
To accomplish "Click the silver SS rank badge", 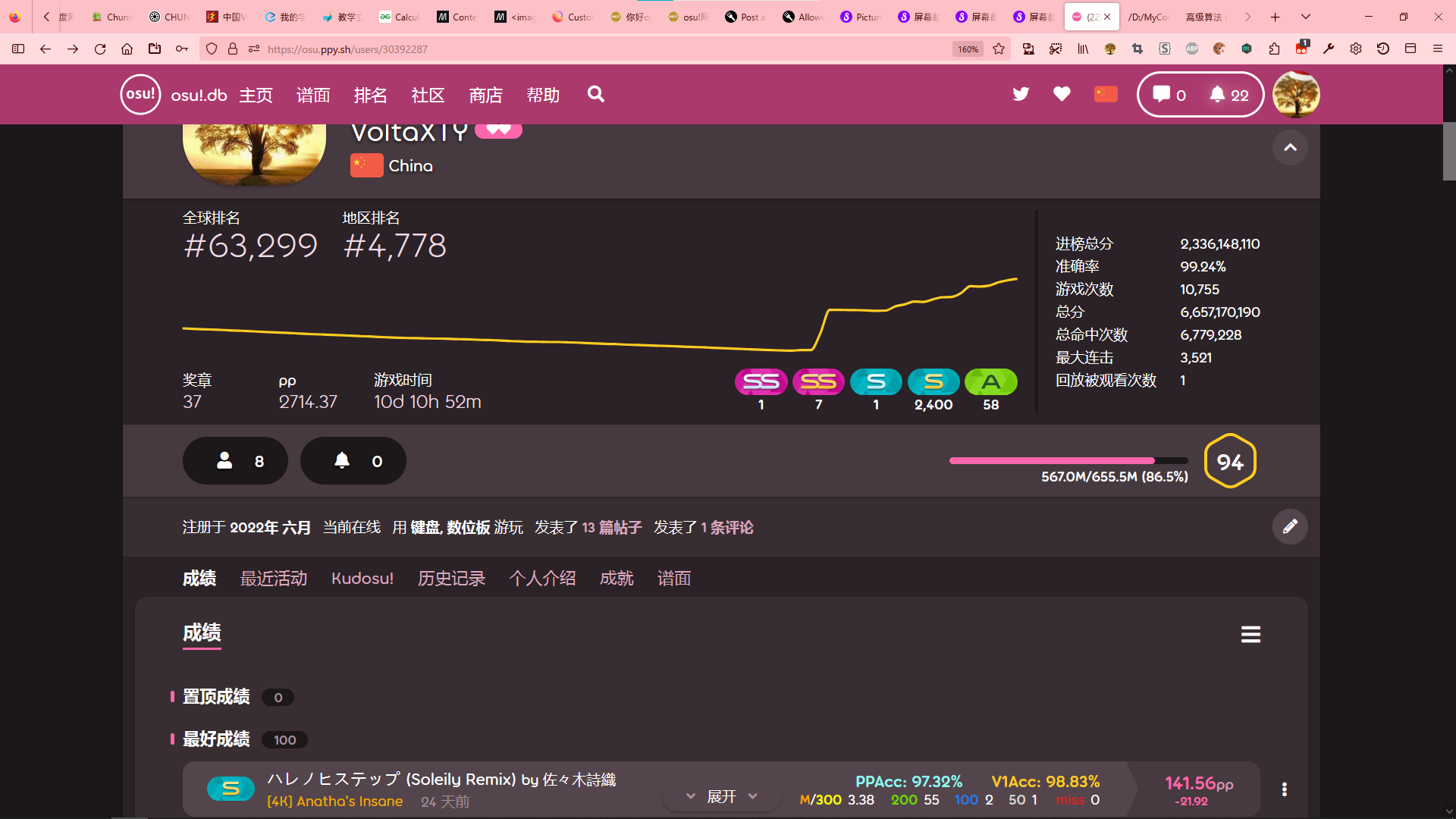I will click(761, 381).
